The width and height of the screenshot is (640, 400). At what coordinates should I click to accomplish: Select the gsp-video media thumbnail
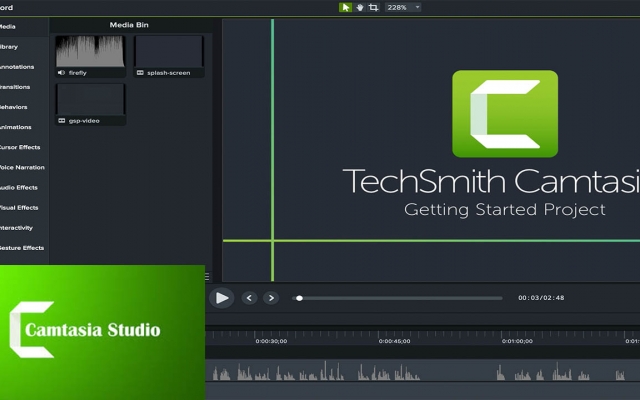coord(90,104)
